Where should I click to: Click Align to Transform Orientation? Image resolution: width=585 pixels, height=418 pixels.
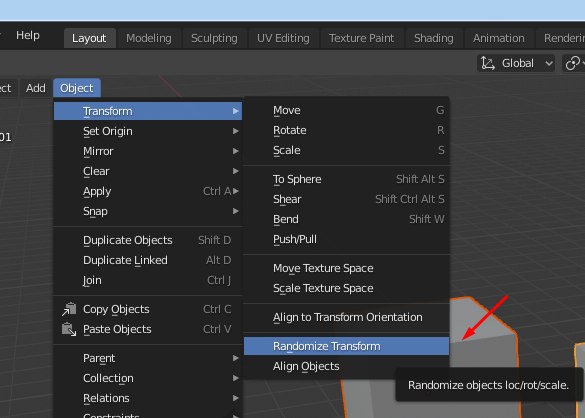pos(347,317)
